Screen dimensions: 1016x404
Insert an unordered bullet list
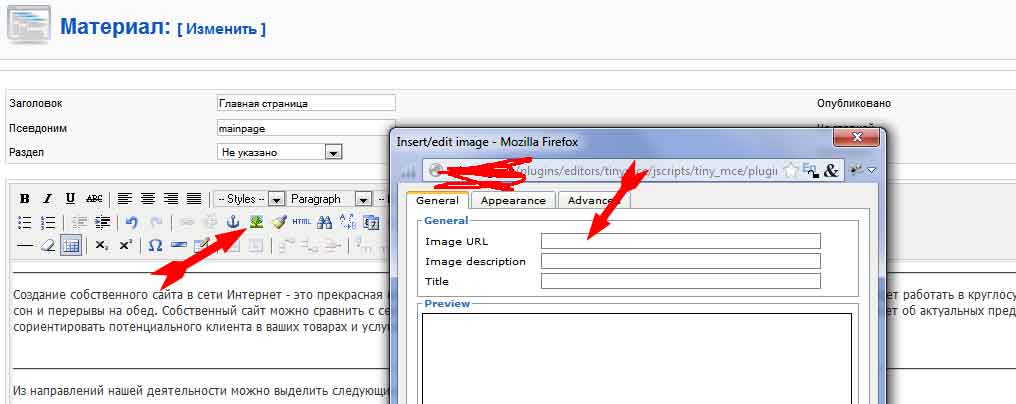coord(25,222)
